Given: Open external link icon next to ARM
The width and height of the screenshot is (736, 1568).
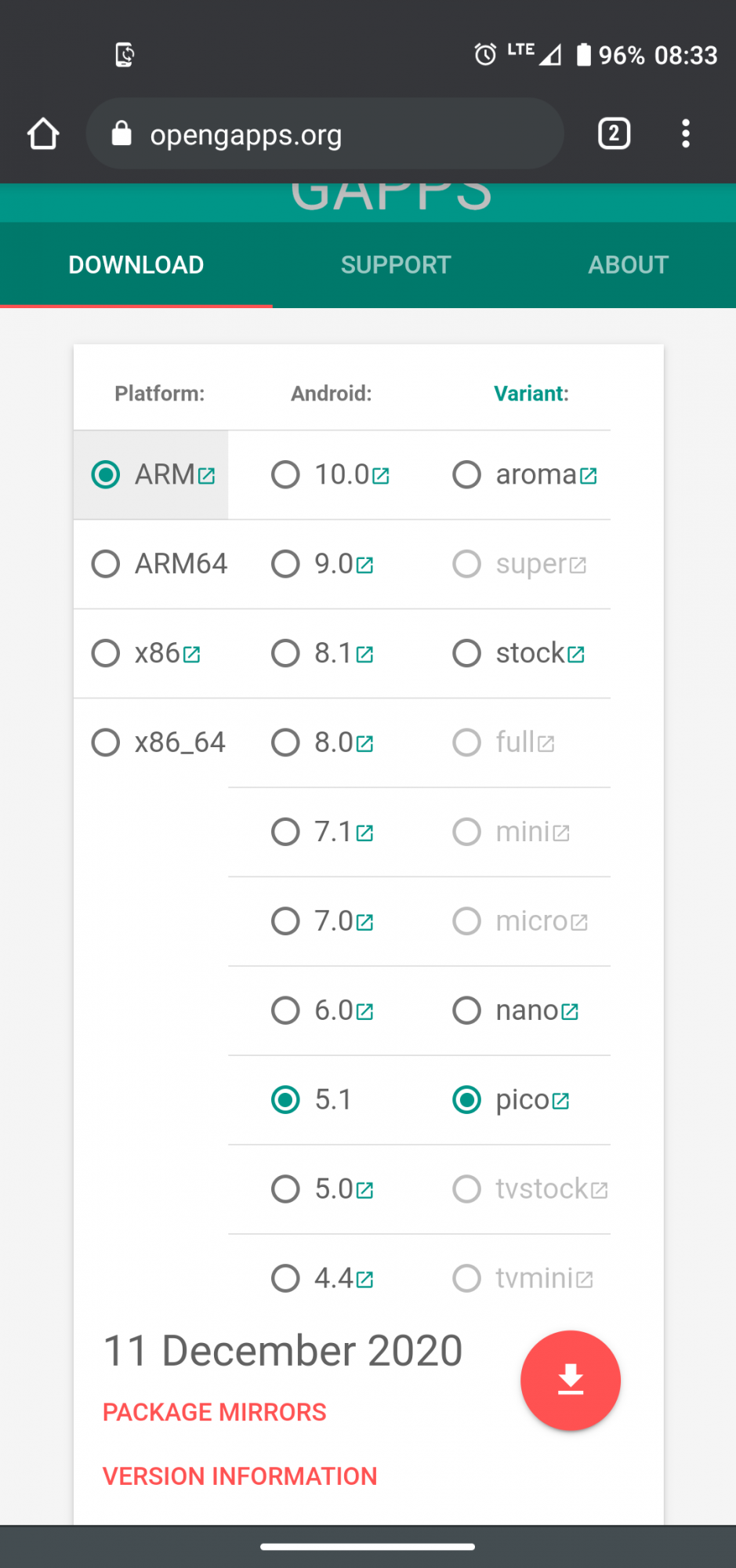Looking at the screenshot, I should click(207, 476).
